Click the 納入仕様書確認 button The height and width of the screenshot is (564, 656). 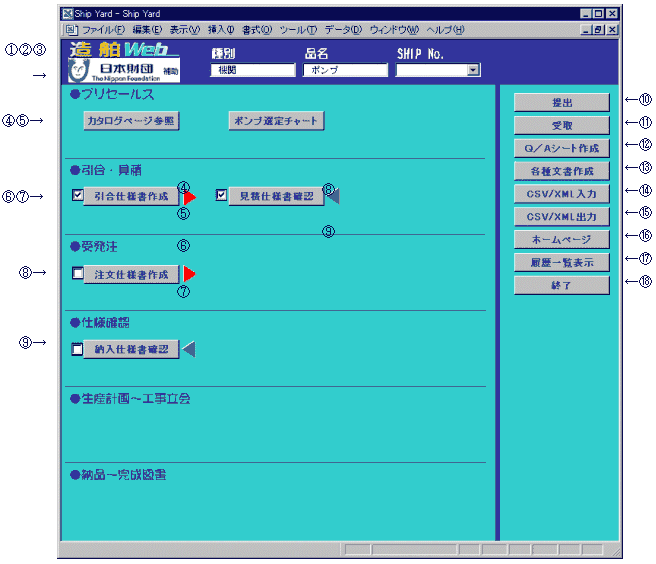(131, 349)
